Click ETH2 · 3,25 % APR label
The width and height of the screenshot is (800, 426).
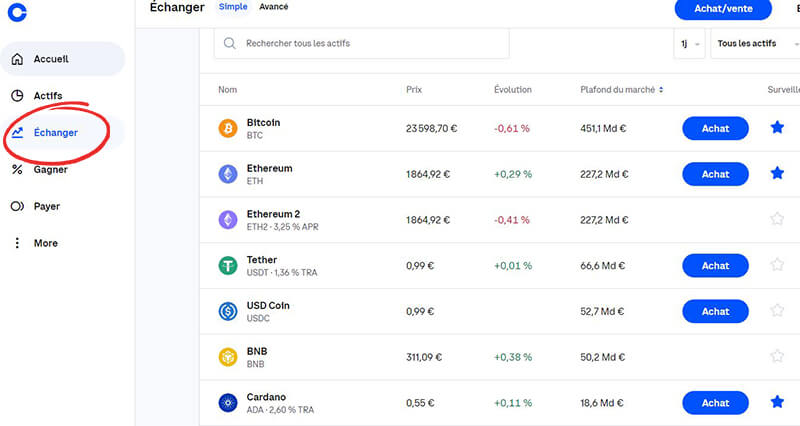283,227
